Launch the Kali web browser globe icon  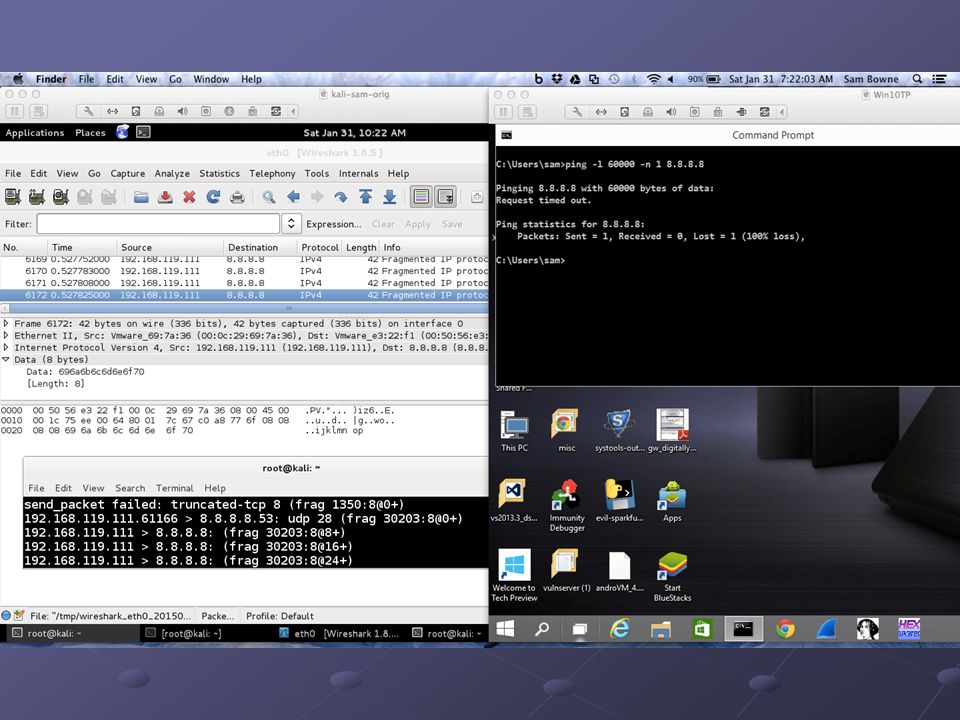click(x=122, y=132)
